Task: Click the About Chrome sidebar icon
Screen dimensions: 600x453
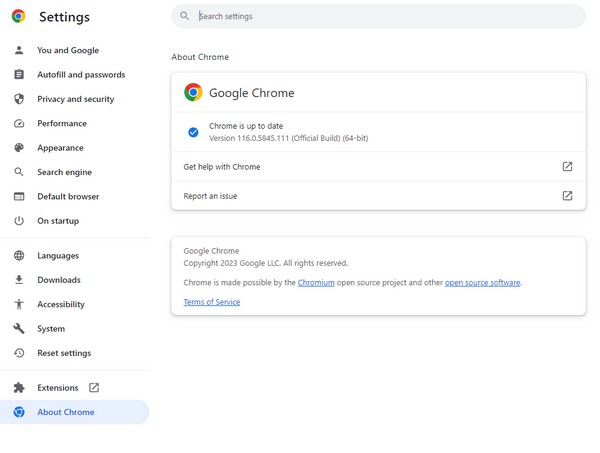Action: coord(19,412)
